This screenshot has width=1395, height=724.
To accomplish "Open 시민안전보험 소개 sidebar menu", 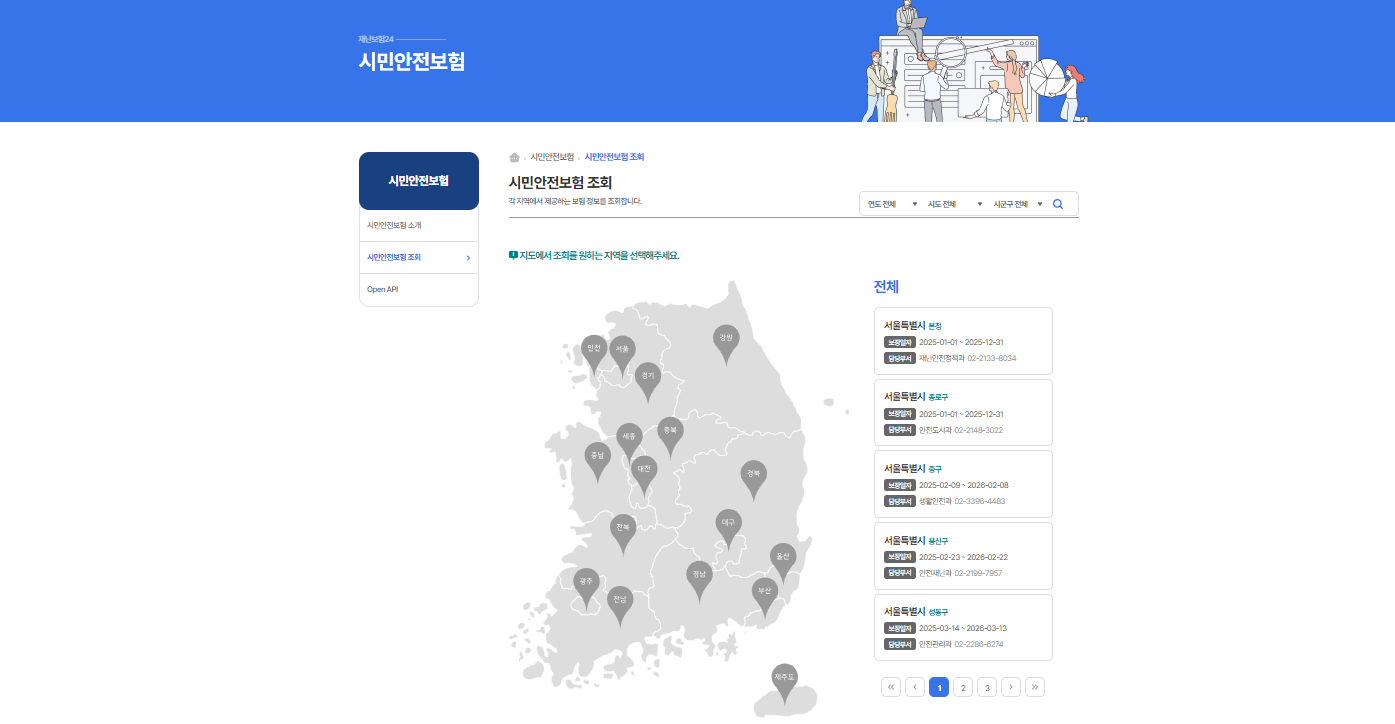I will pos(419,225).
